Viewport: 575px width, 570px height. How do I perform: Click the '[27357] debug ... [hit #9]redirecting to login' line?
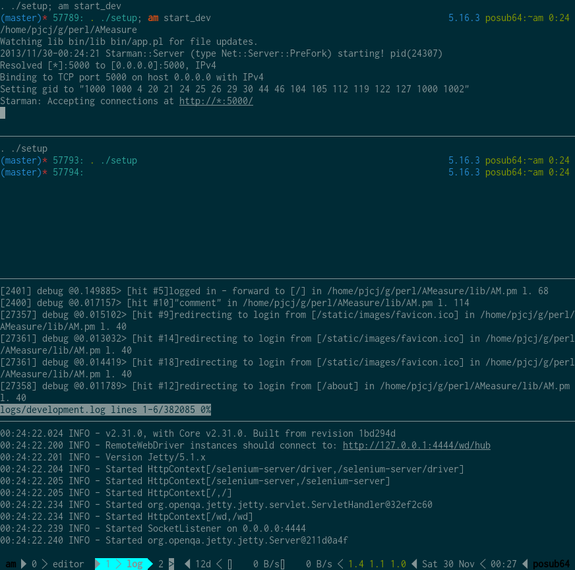[x=288, y=321]
